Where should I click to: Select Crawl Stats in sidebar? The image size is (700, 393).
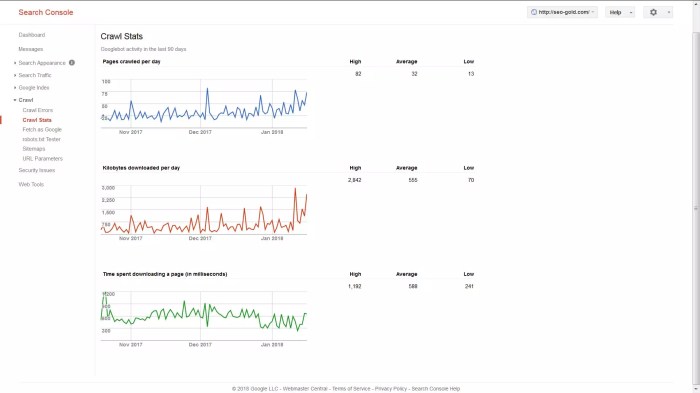37,120
